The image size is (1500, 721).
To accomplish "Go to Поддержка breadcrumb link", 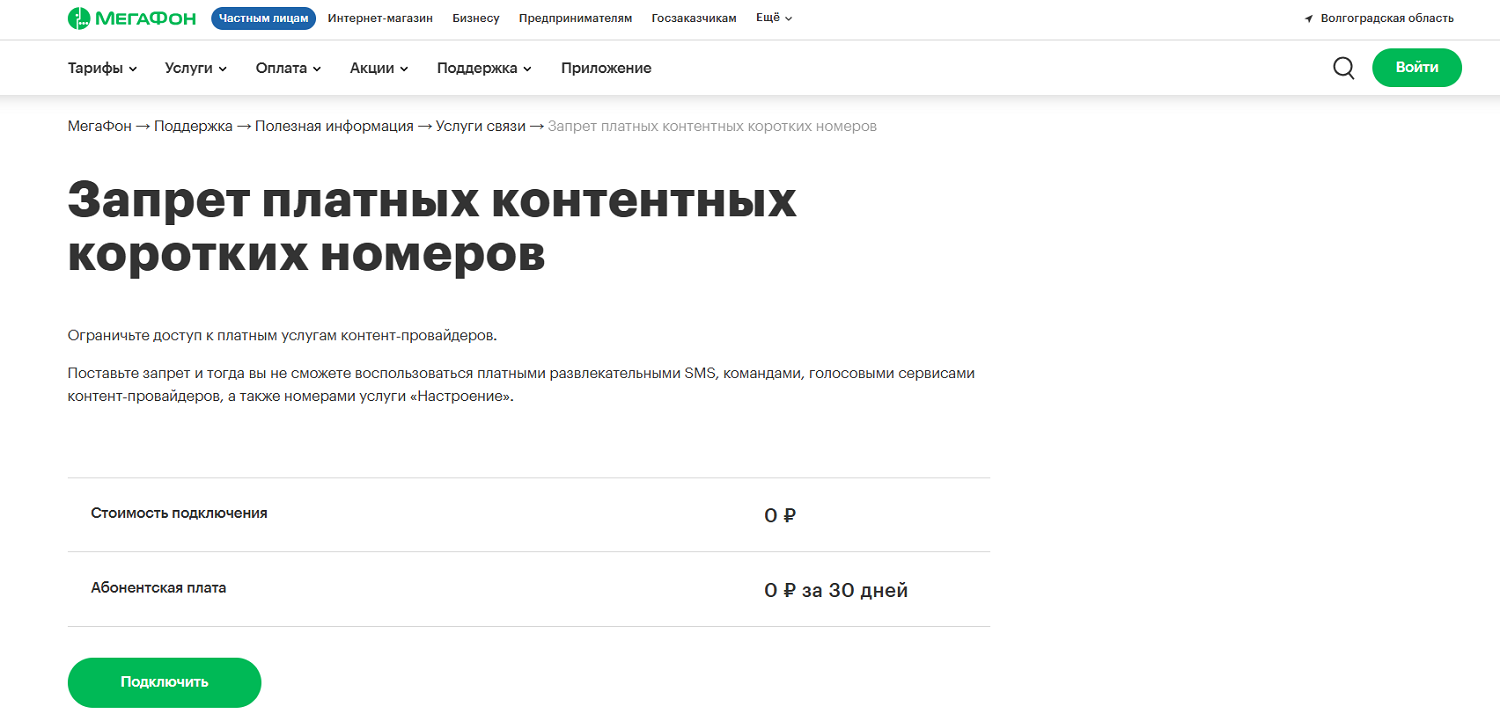I will (x=193, y=126).
